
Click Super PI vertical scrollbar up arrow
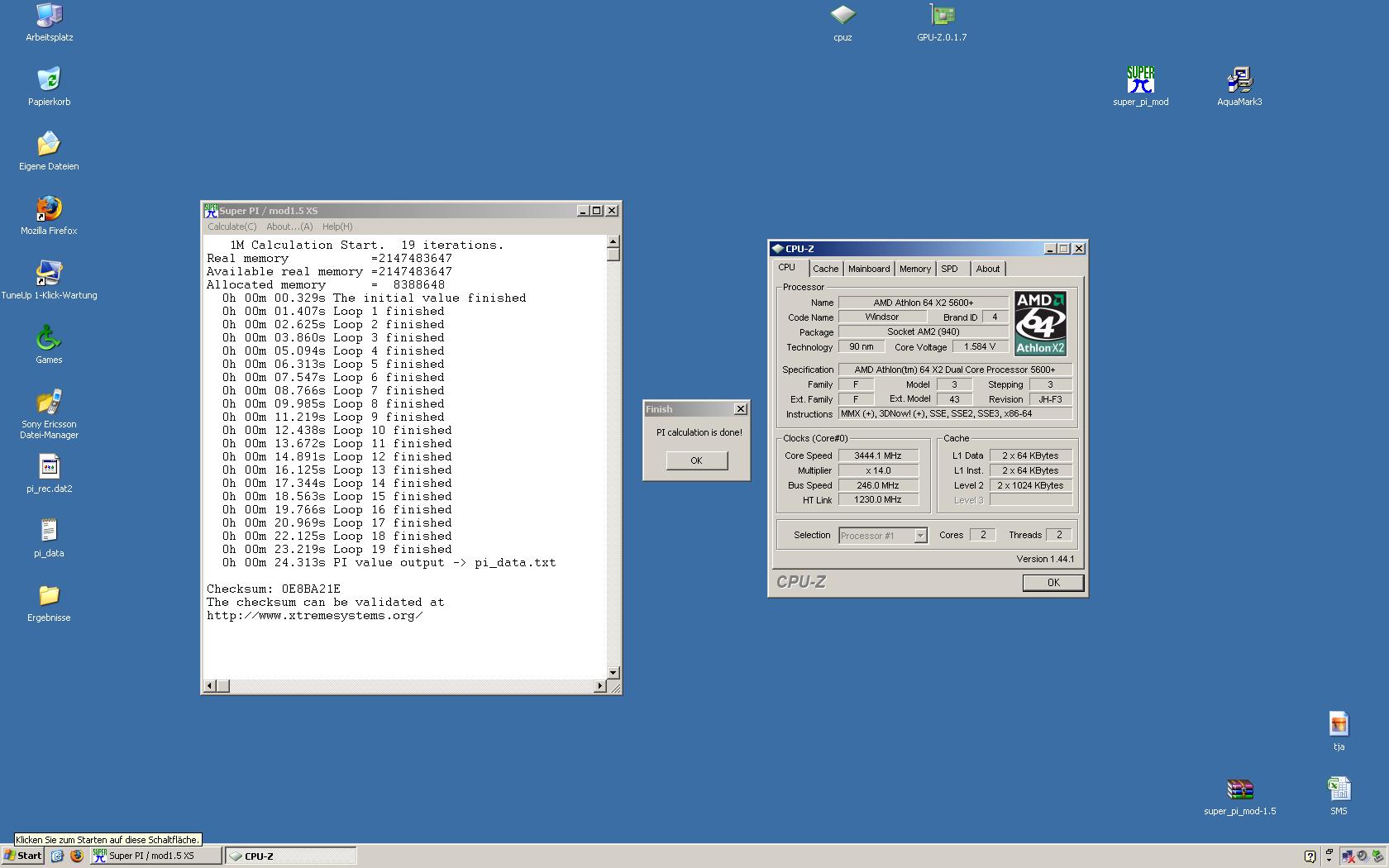(x=613, y=242)
